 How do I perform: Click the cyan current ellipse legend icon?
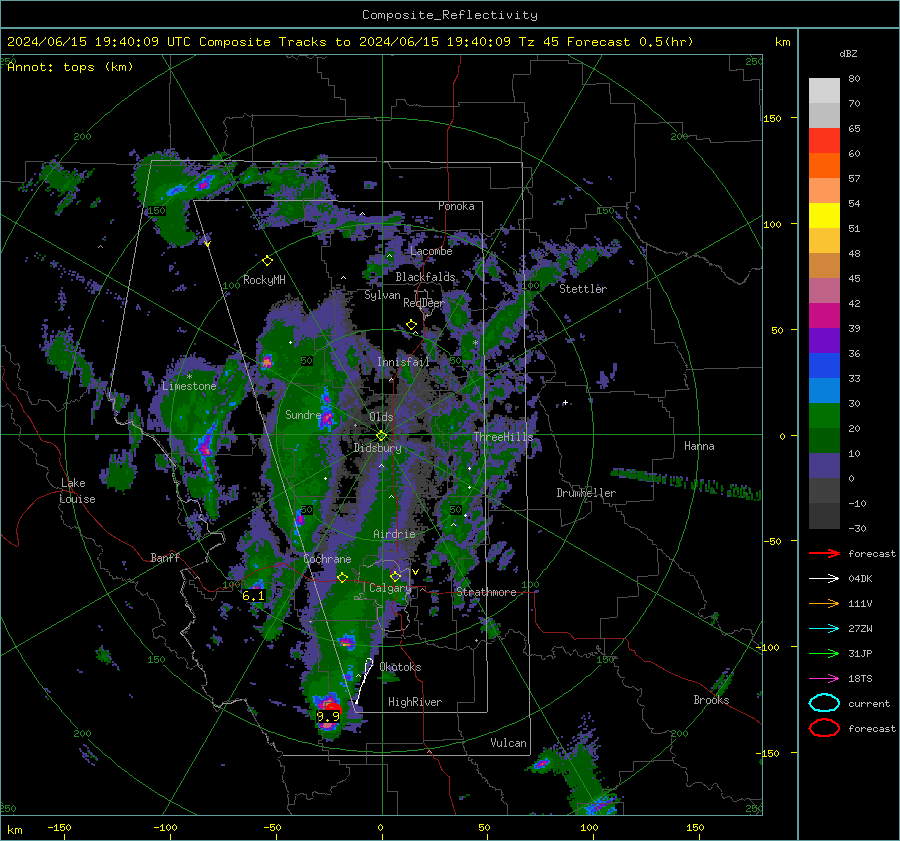(824, 703)
